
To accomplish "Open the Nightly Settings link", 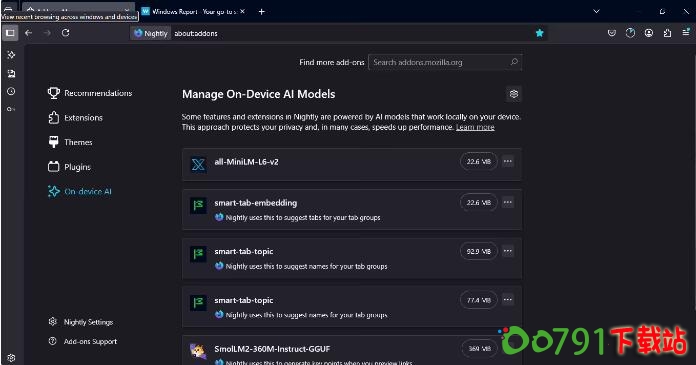I will pyautogui.click(x=81, y=322).
